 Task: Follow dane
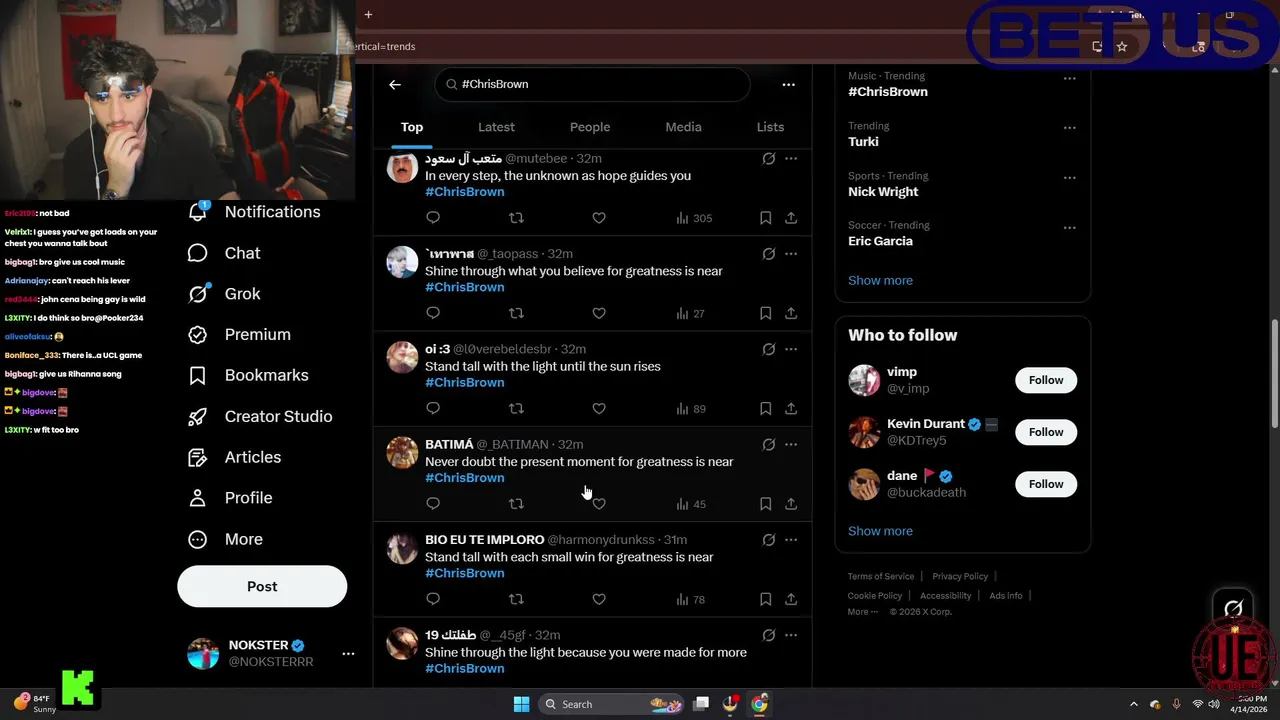pos(1046,484)
